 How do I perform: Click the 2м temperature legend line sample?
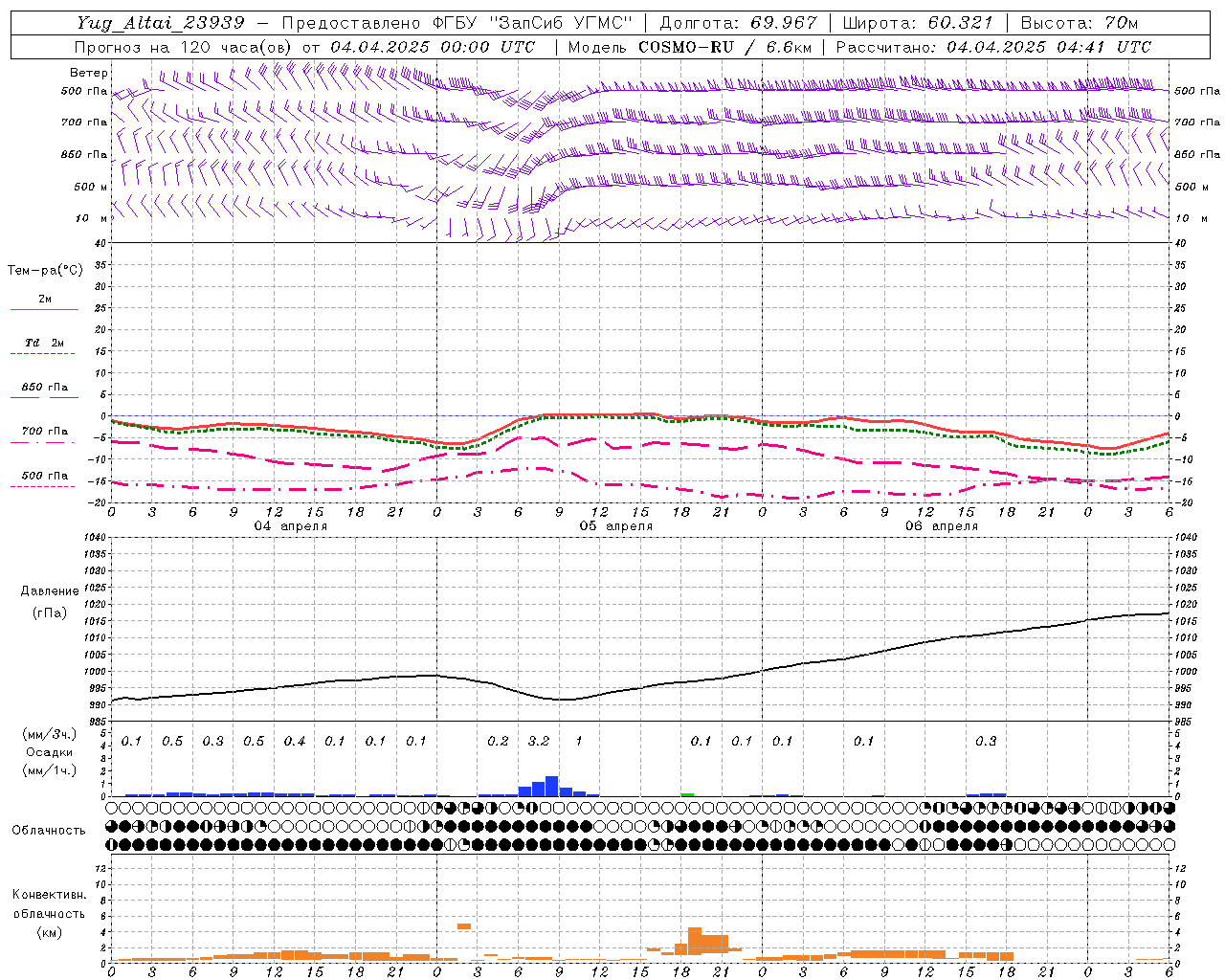(44, 309)
